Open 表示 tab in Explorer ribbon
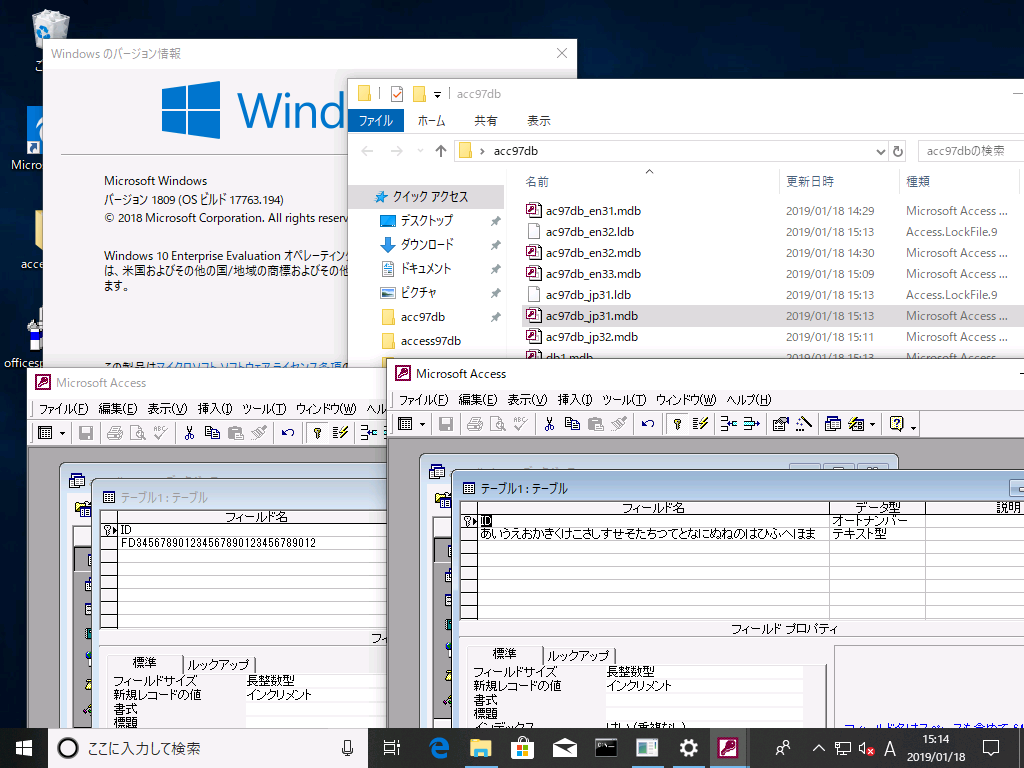This screenshot has height=768, width=1024. click(539, 121)
